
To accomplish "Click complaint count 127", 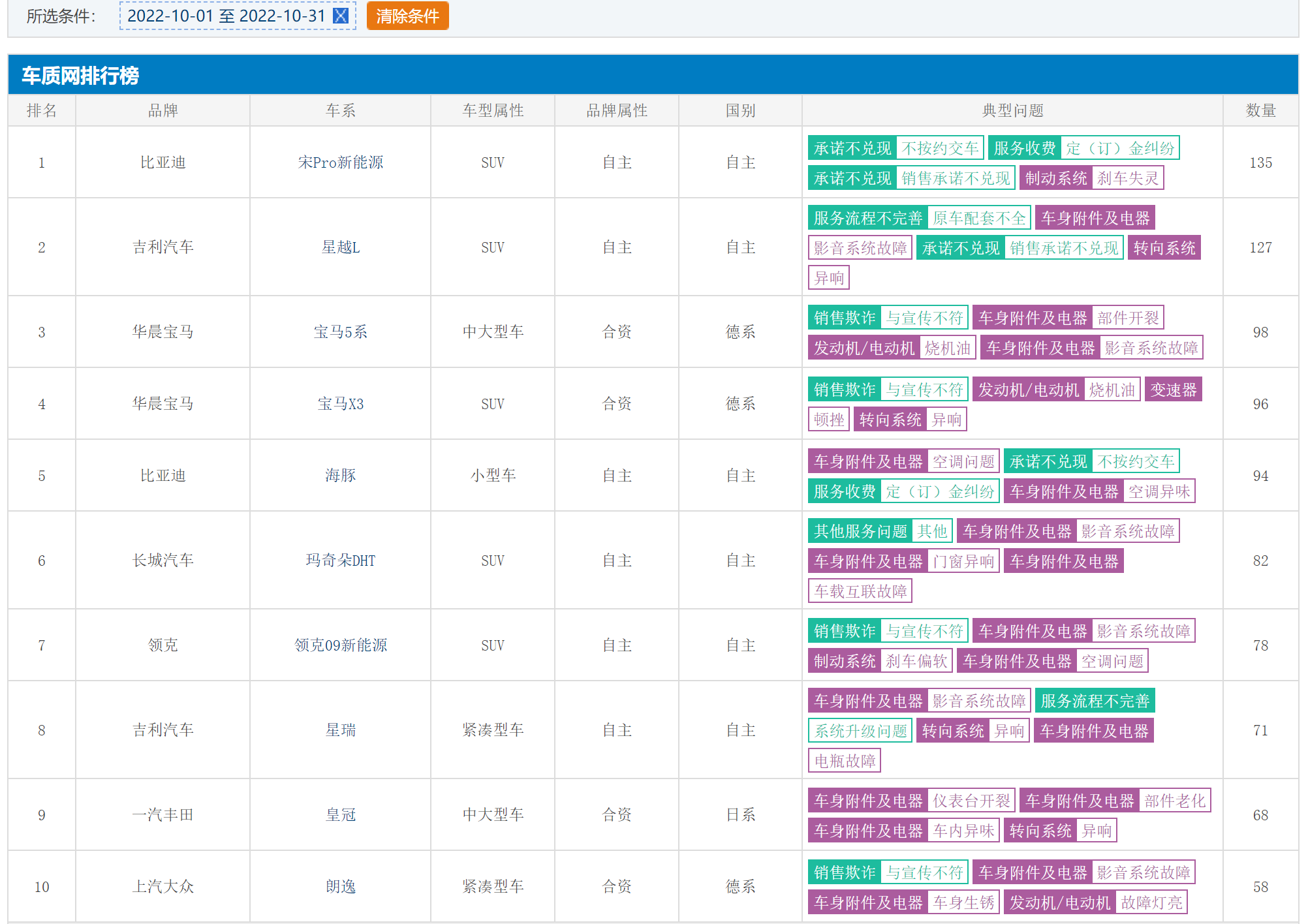I will click(x=1260, y=247).
